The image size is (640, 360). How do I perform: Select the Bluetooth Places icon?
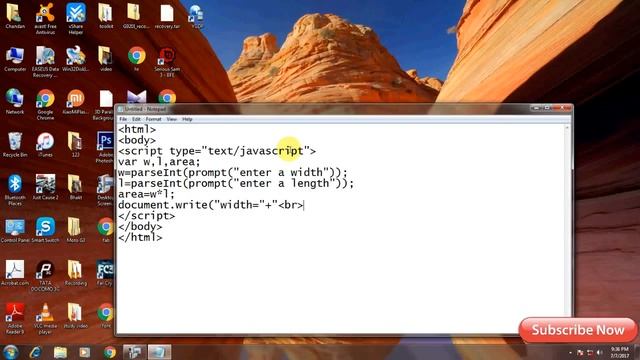tap(15, 190)
